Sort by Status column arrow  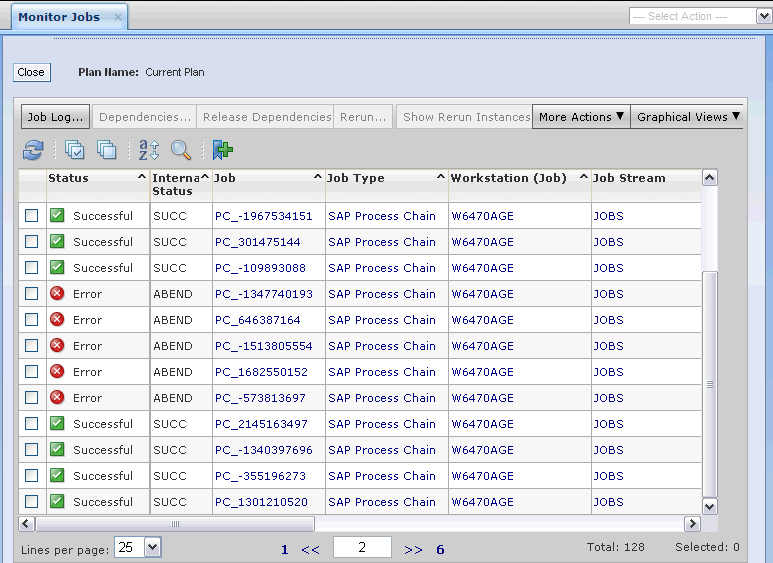141,177
